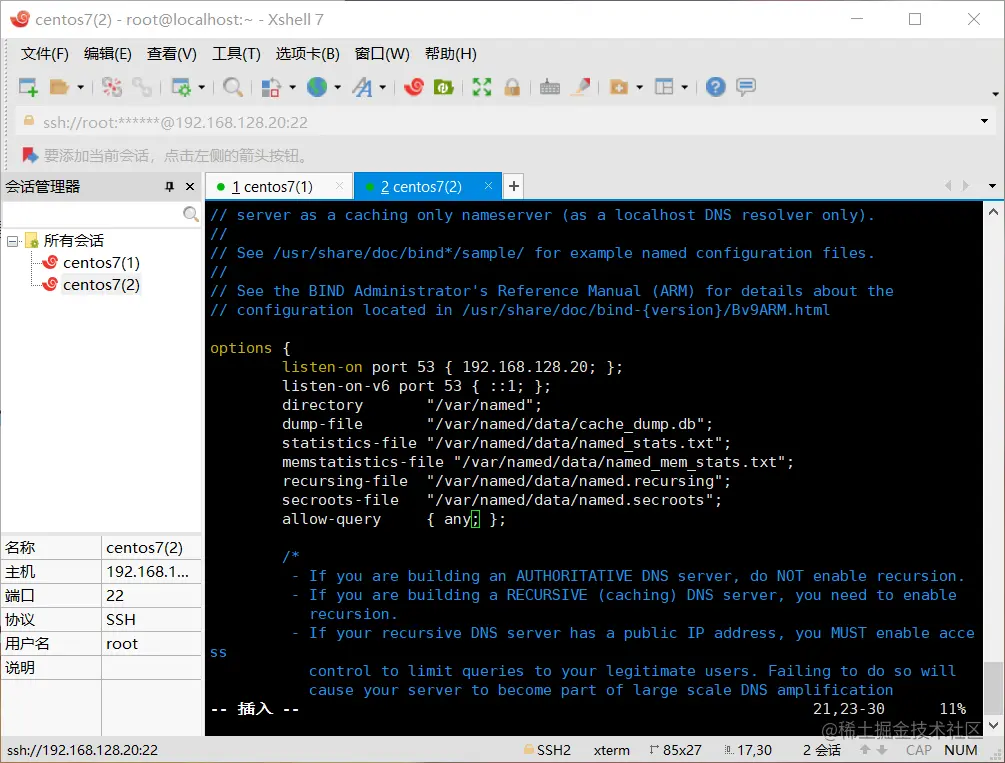Viewport: 1005px width, 763px height.
Task: Click the SSH2 status bar entry
Action: pos(547,750)
